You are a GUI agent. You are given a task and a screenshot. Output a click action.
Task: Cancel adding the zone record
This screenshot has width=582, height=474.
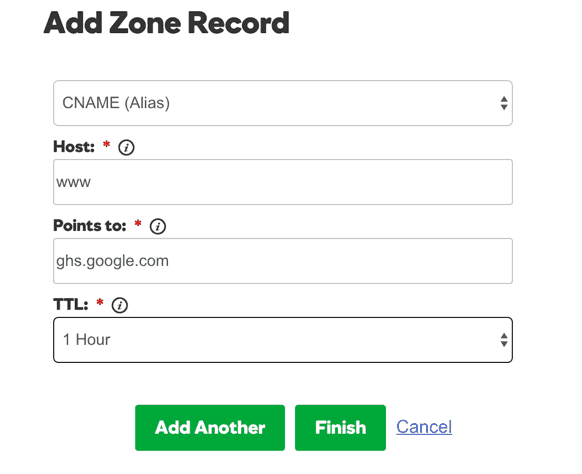[424, 427]
